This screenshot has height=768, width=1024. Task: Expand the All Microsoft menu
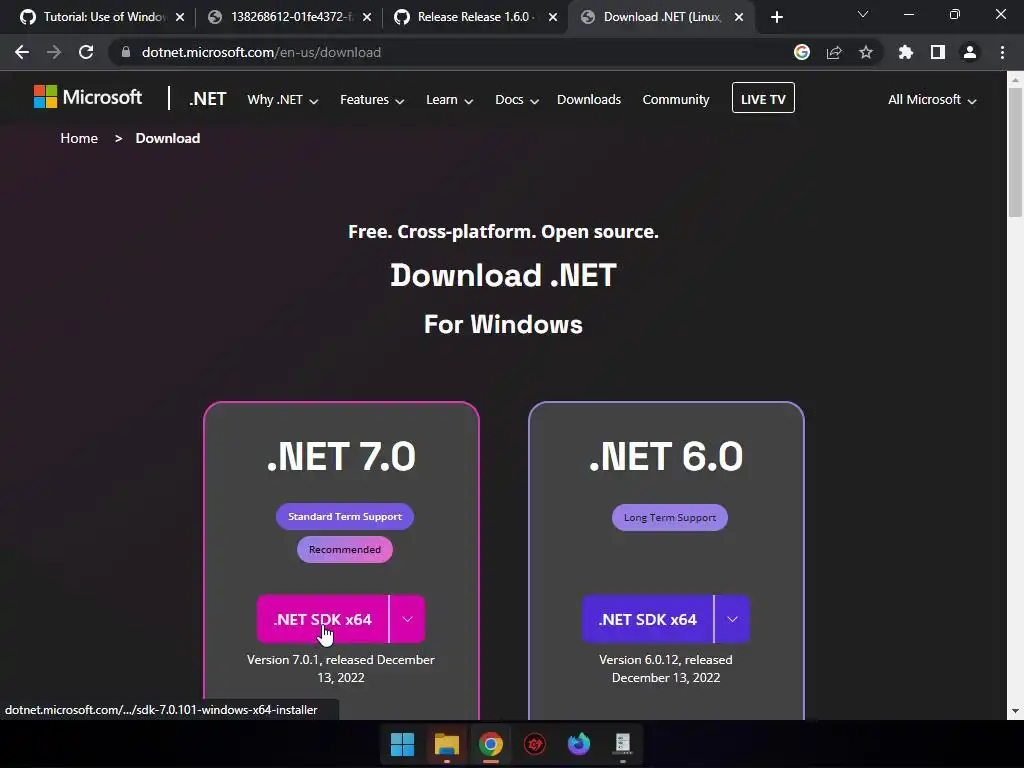coord(932,100)
